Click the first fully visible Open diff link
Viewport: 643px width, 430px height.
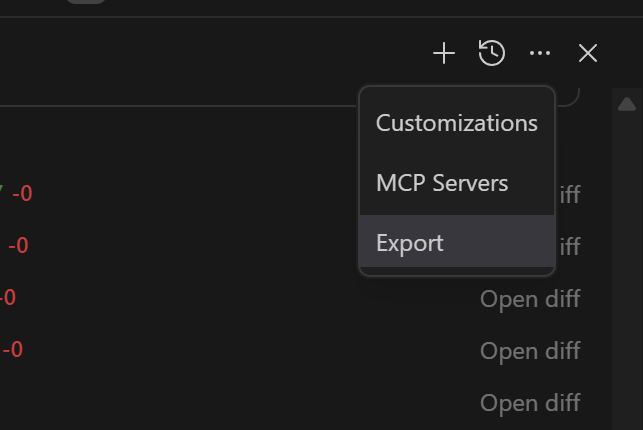(x=530, y=298)
